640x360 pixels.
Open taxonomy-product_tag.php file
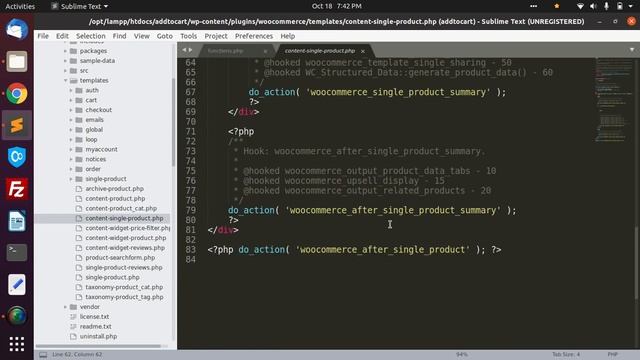coord(124,297)
